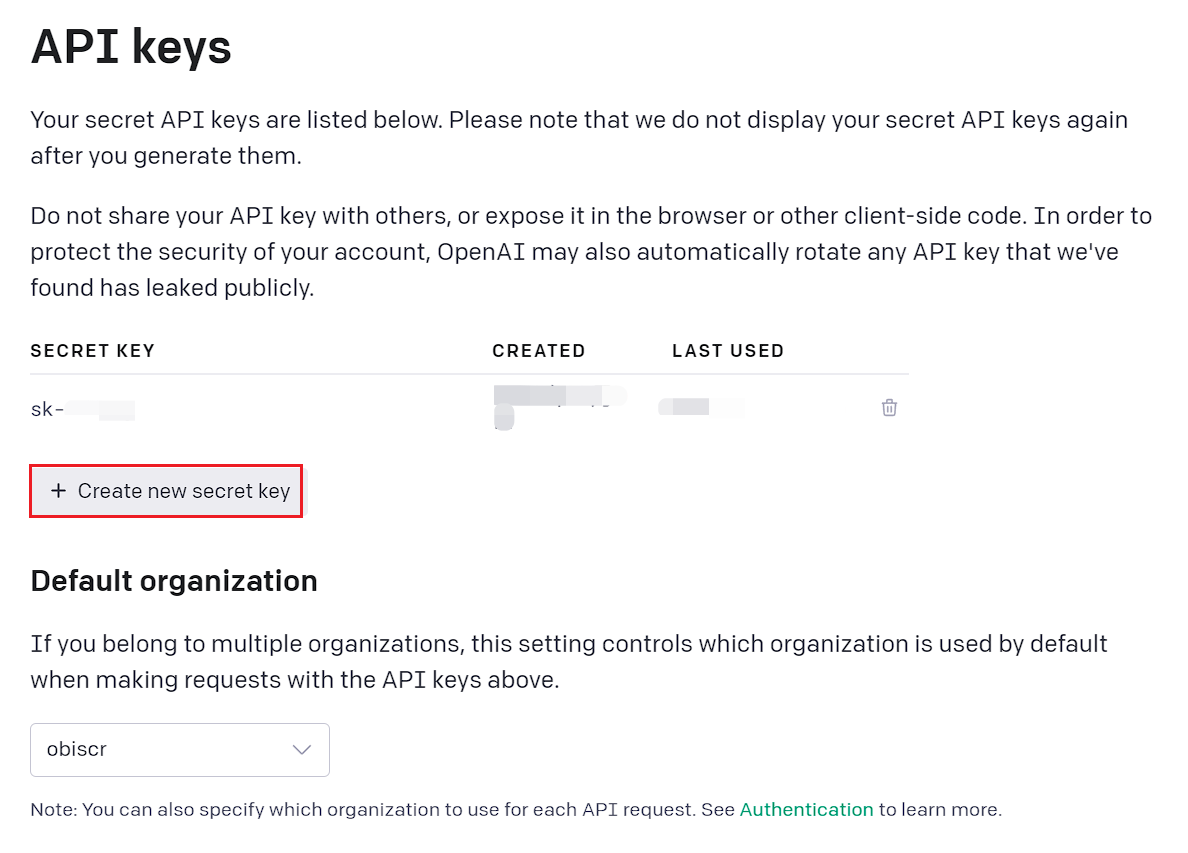
Task: Open the Authentication documentation link
Action: (806, 809)
